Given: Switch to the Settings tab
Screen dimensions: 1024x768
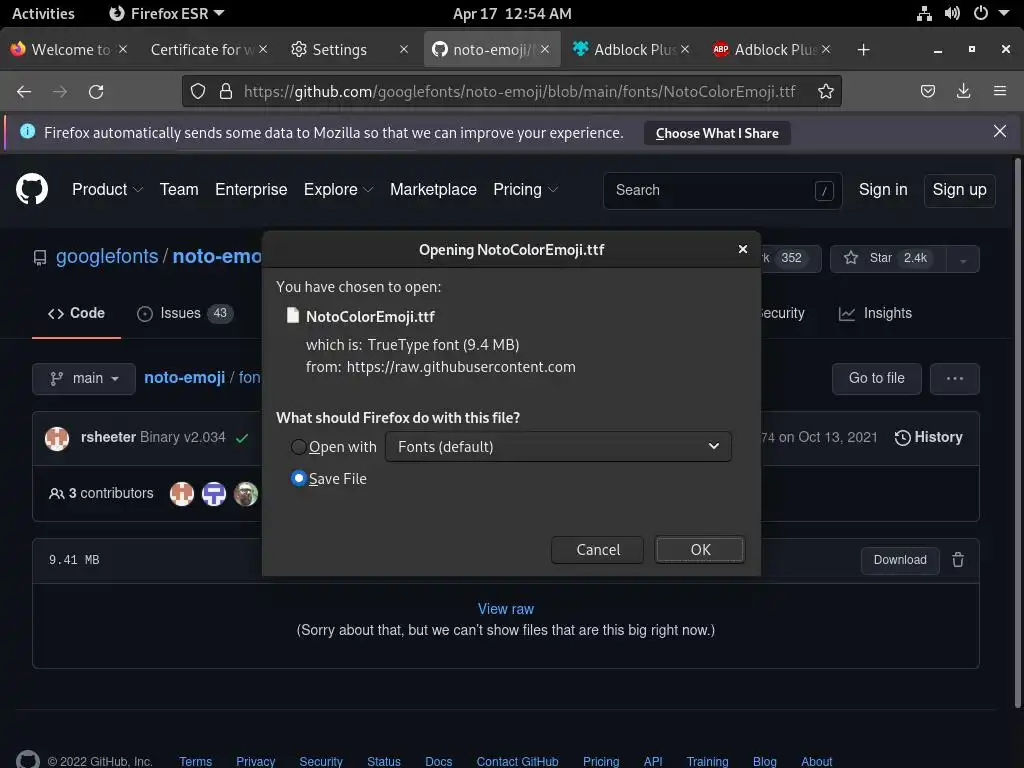Looking at the screenshot, I should (340, 50).
